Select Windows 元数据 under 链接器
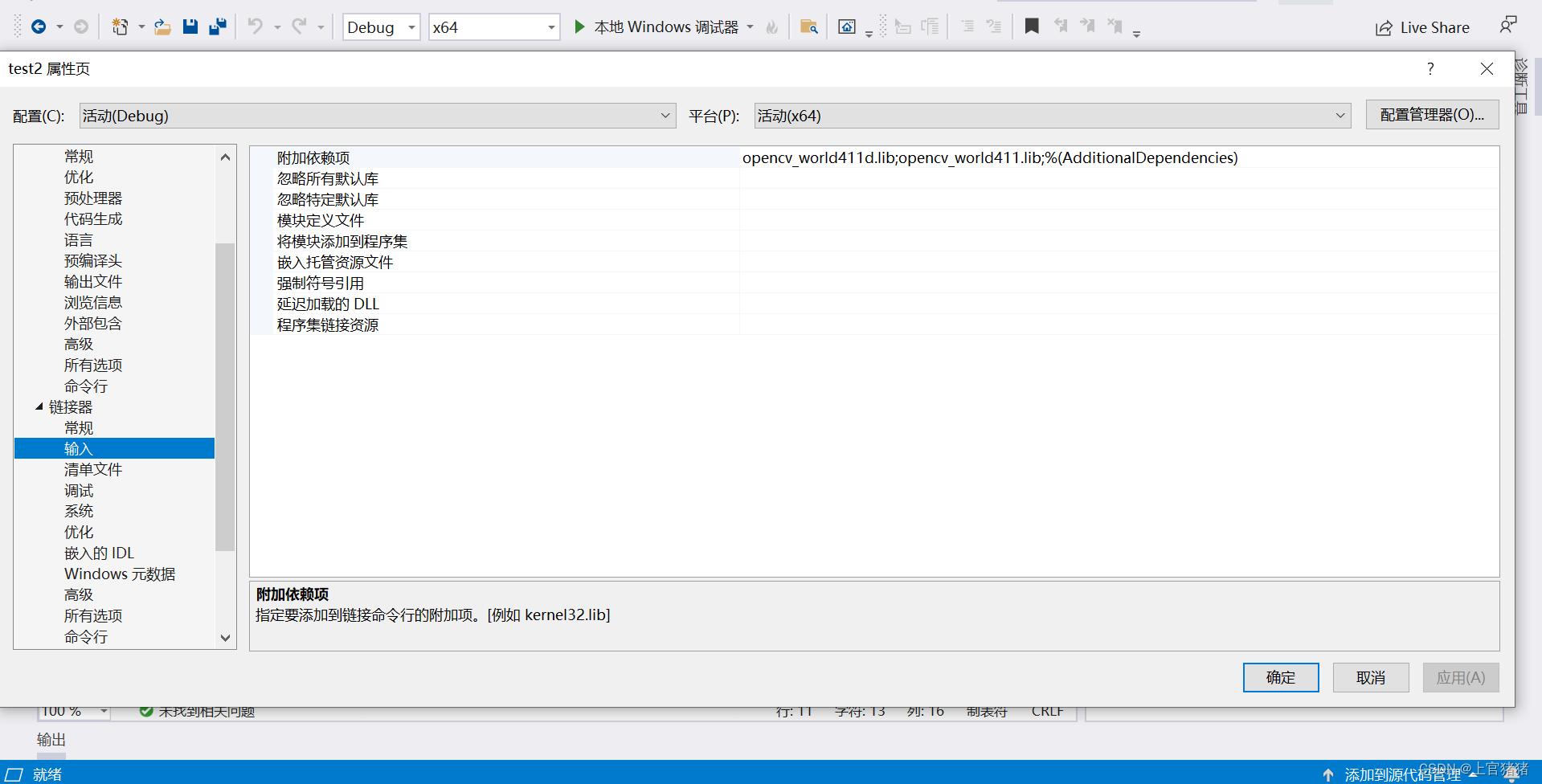This screenshot has height=784, width=1542. tap(120, 574)
